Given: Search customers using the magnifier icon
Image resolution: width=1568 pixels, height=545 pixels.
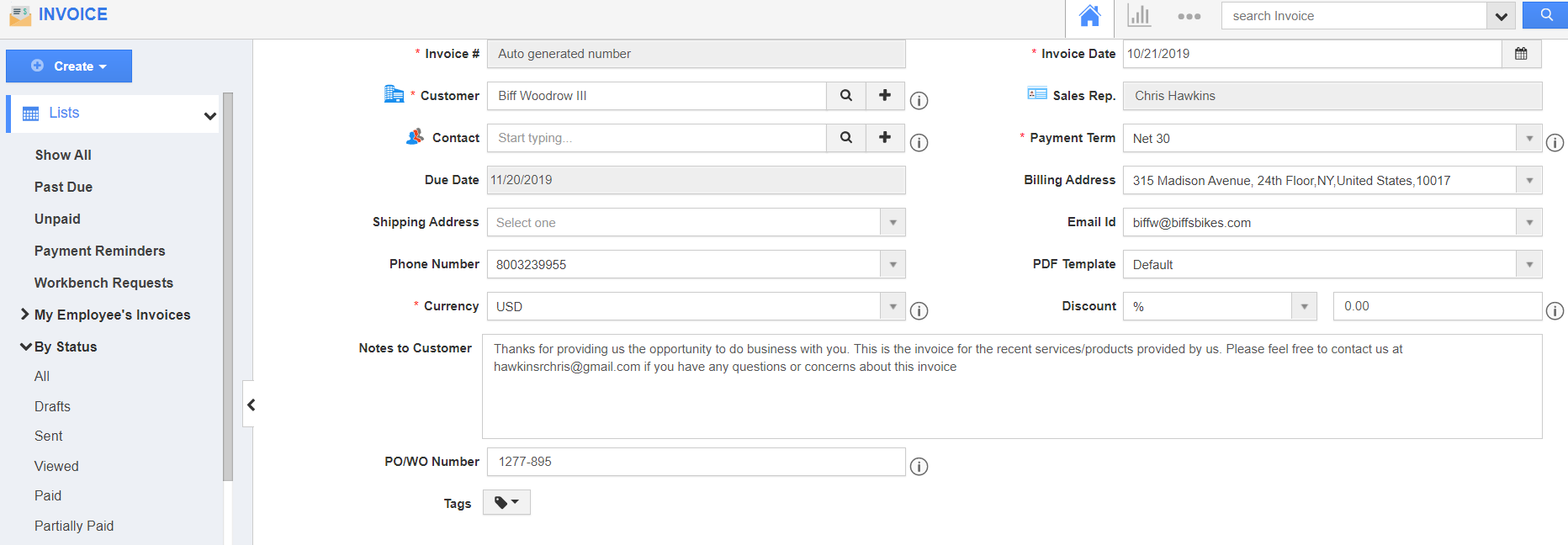Looking at the screenshot, I should coord(846,96).
